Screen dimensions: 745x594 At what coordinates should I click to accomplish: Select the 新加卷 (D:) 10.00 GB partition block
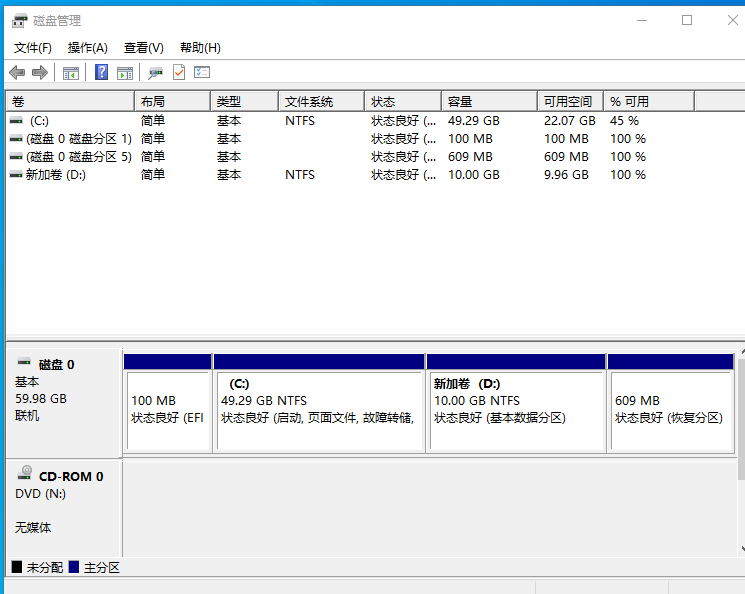coord(516,403)
